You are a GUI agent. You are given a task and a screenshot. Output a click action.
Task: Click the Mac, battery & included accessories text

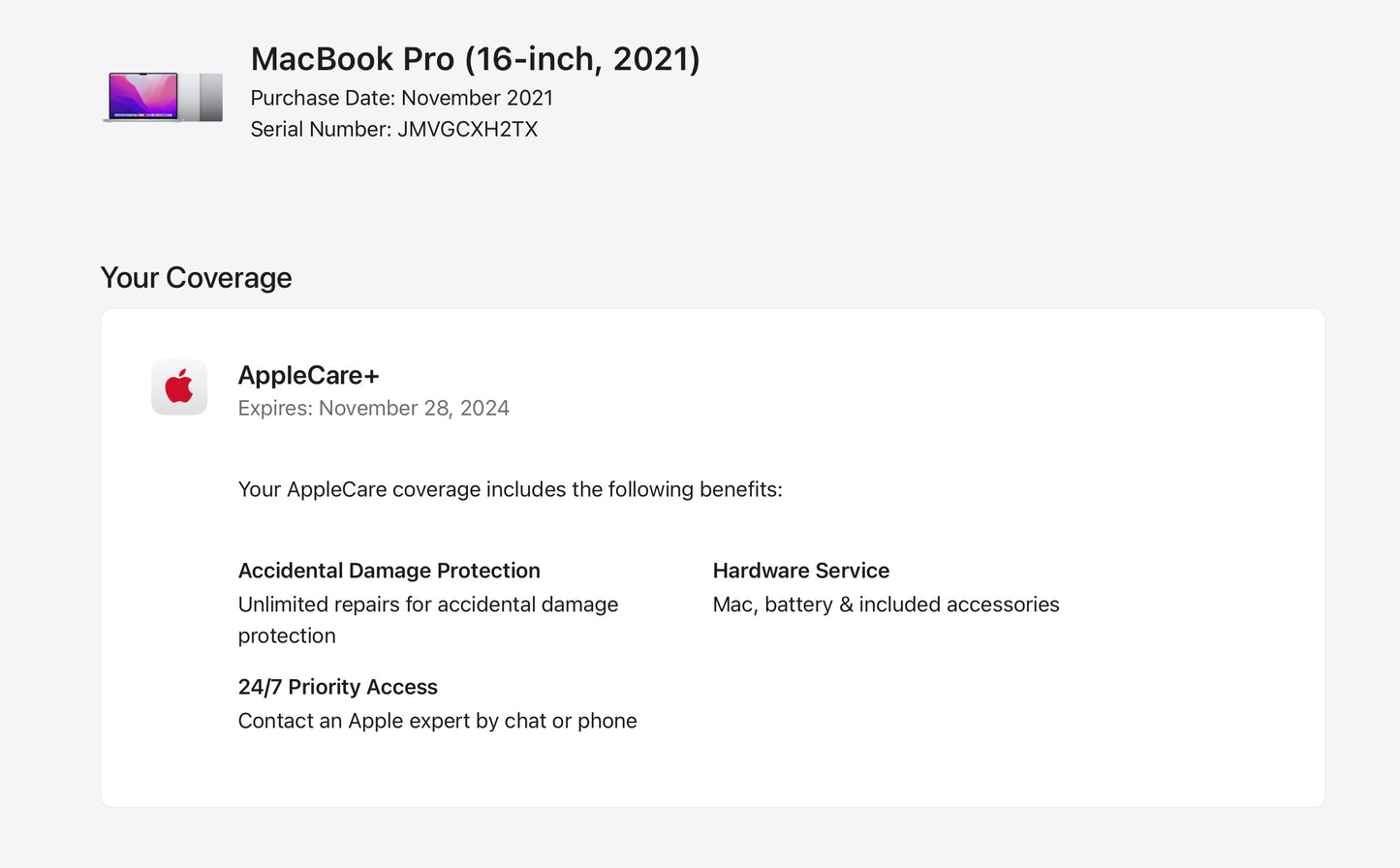(x=886, y=604)
